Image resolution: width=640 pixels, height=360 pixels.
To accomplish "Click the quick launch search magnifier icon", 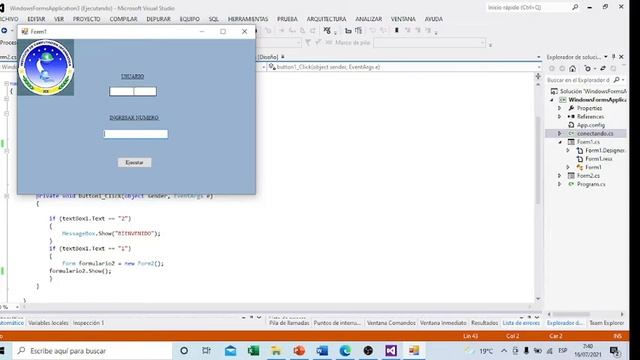I will pos(575,7).
